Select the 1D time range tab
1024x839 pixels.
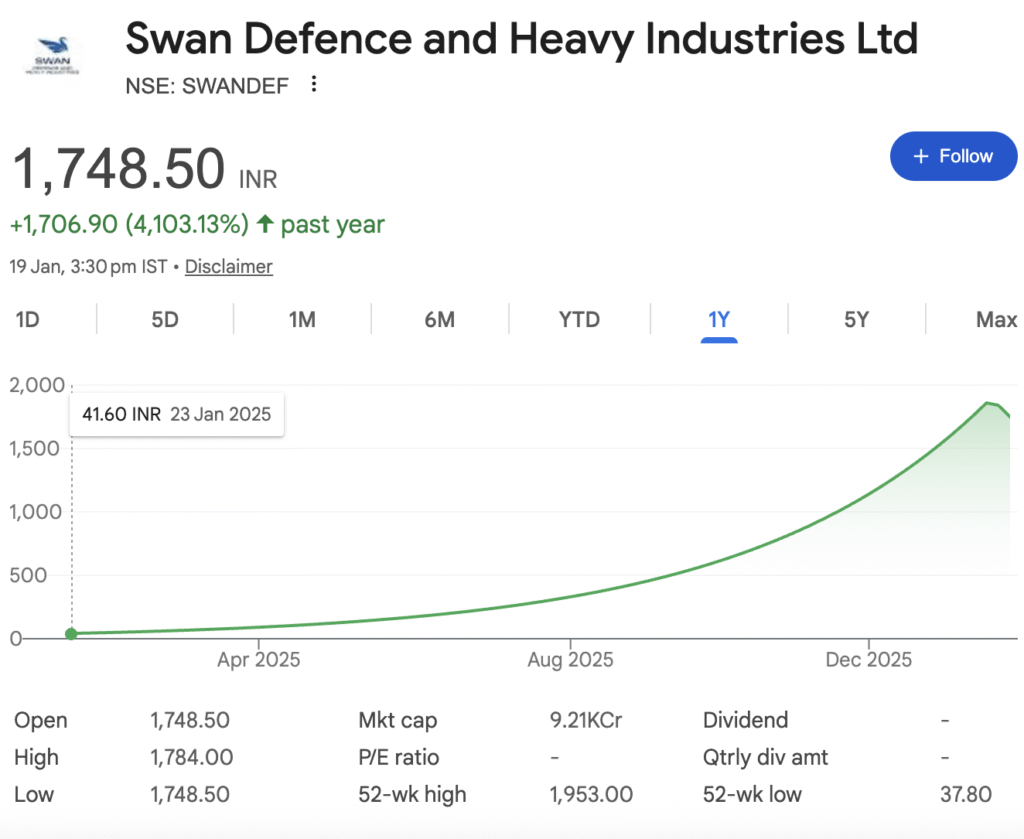pos(27,320)
